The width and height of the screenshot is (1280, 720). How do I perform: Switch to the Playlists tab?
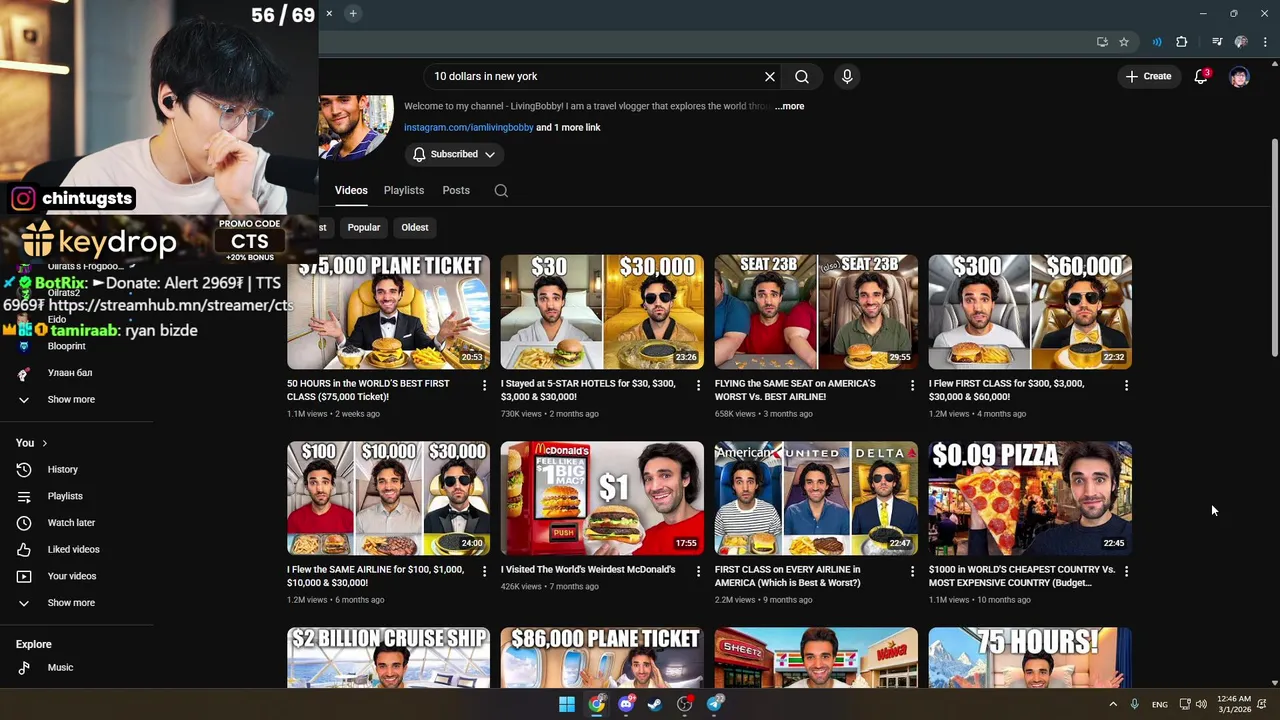[x=404, y=190]
